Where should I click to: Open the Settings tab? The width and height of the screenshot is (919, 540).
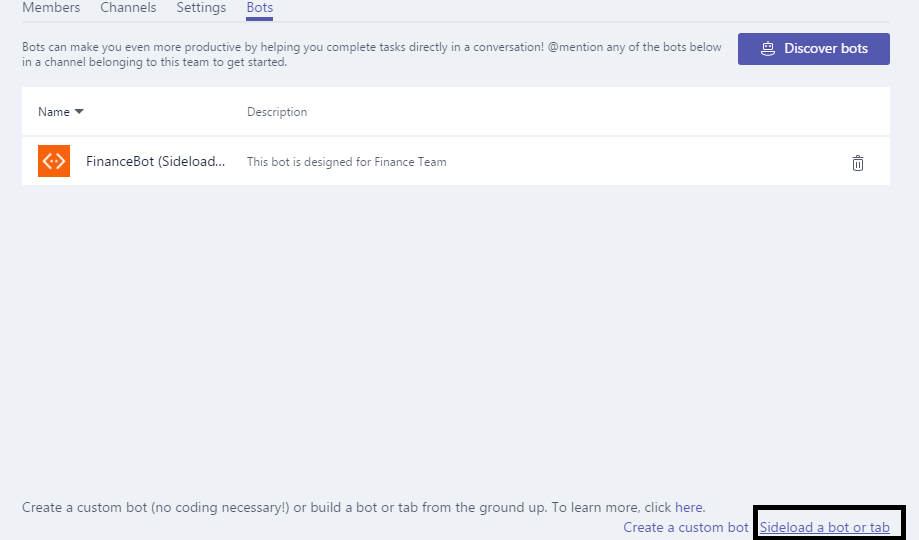pos(201,8)
